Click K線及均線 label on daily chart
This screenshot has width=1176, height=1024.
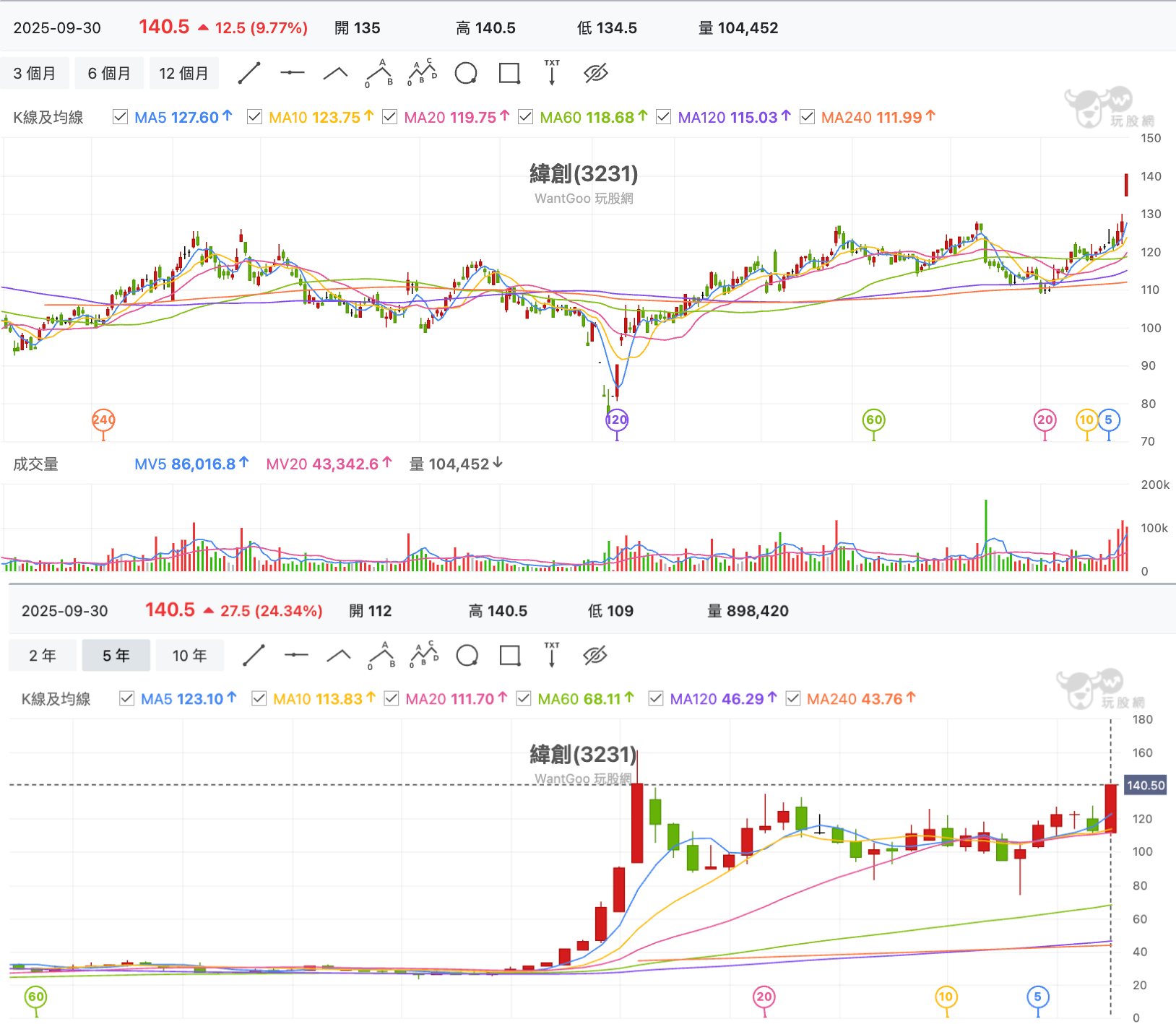point(48,117)
